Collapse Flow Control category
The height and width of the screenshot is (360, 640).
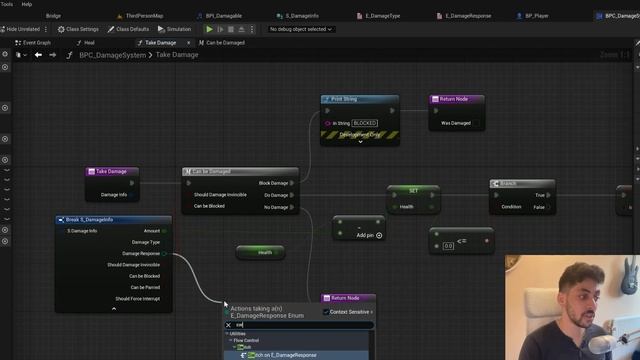click(231, 340)
